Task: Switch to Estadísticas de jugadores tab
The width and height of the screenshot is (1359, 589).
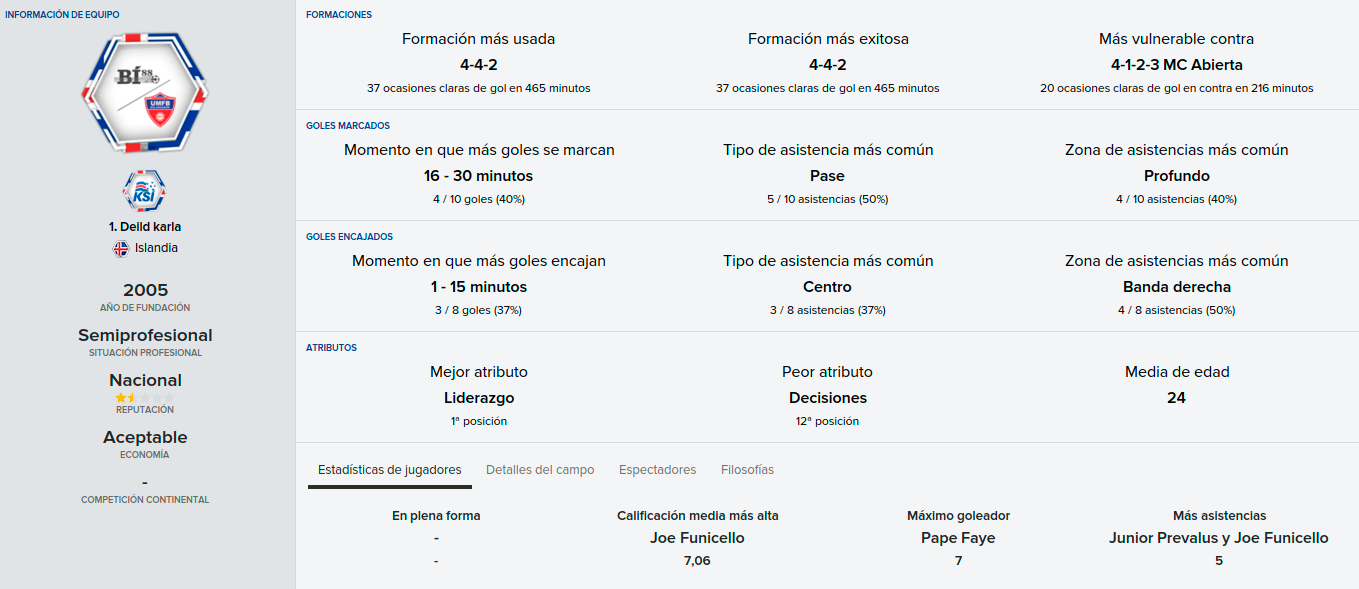Action: 390,470
